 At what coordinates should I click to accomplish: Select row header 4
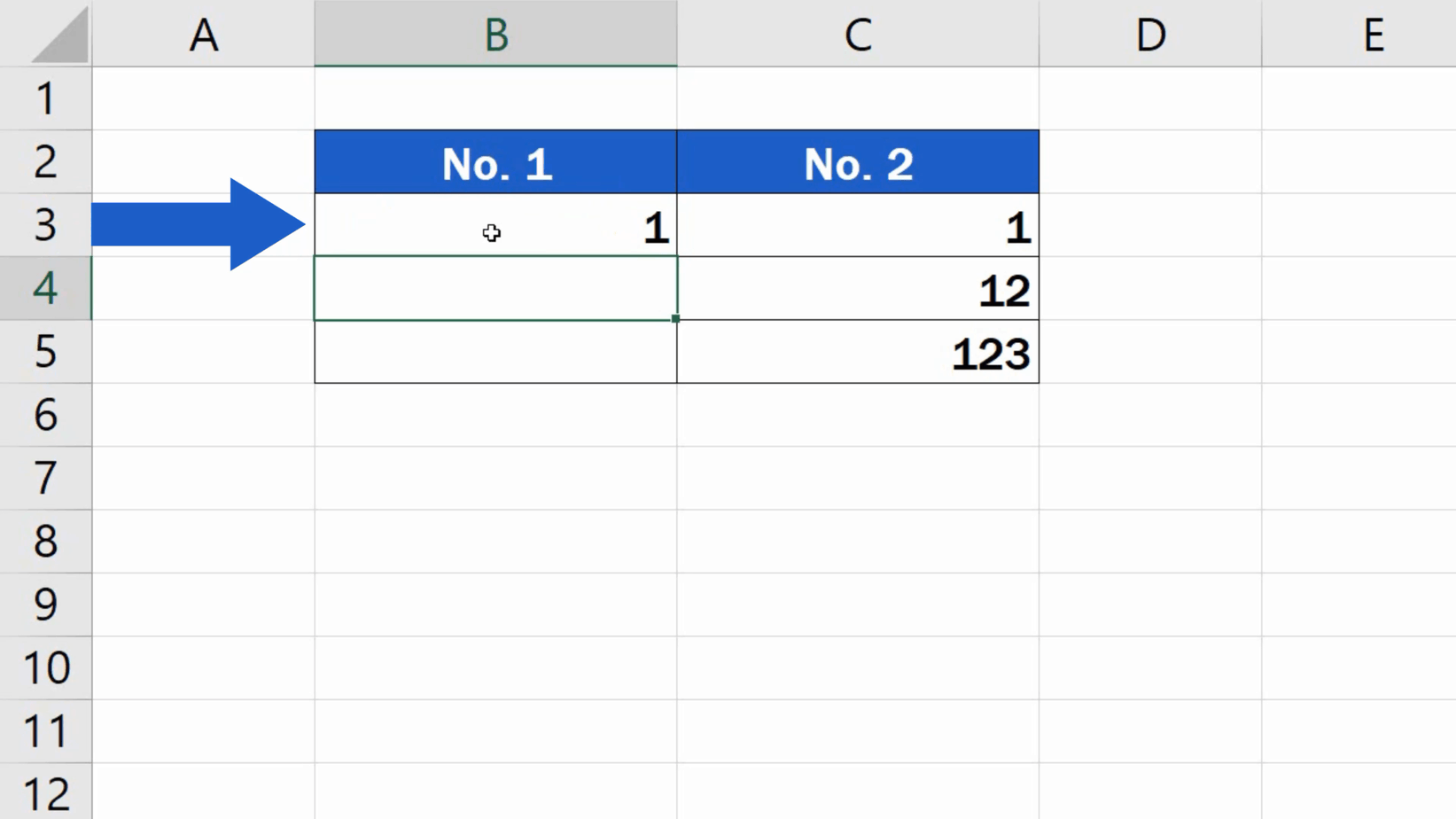click(46, 290)
